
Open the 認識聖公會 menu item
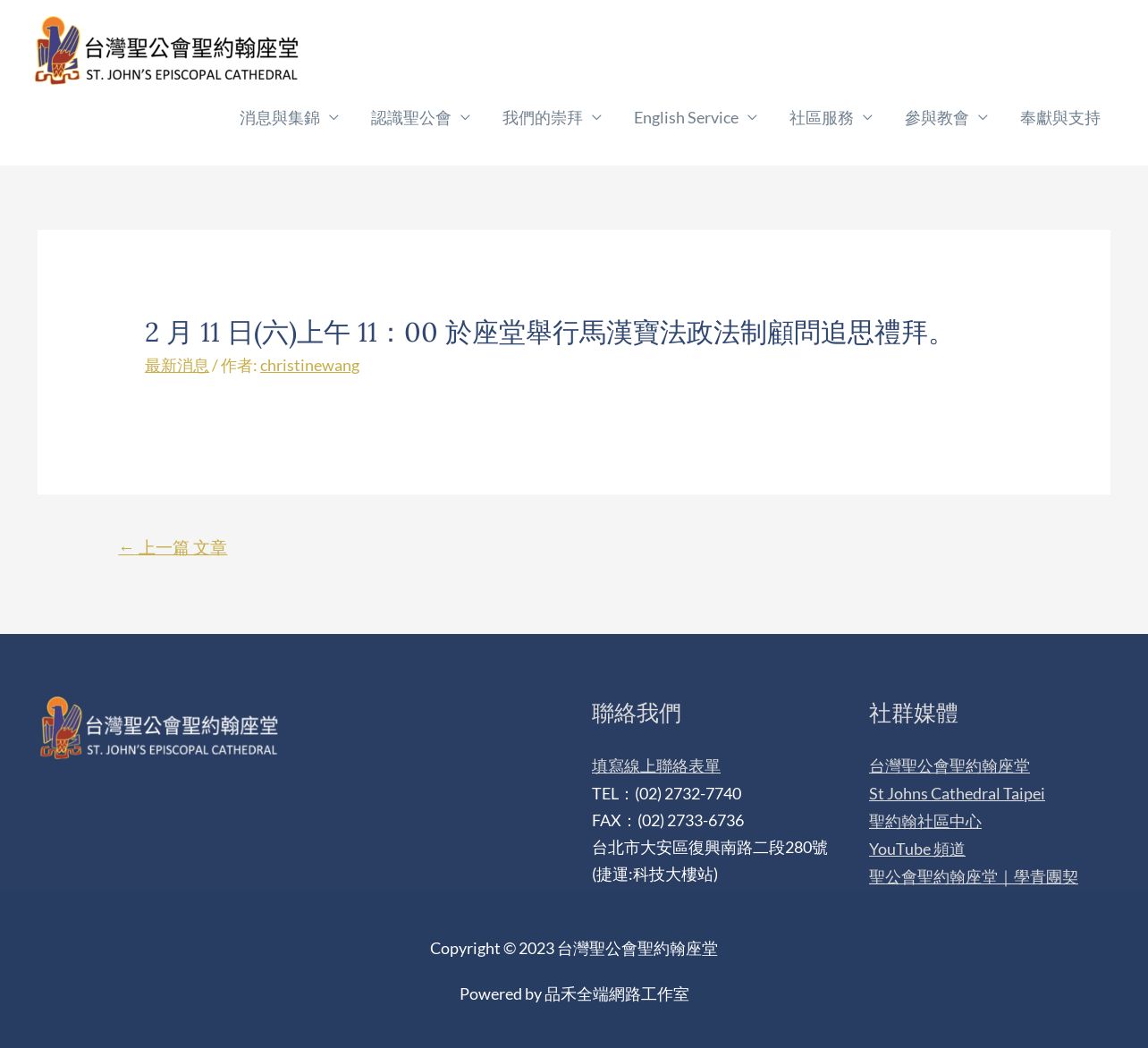pos(411,117)
